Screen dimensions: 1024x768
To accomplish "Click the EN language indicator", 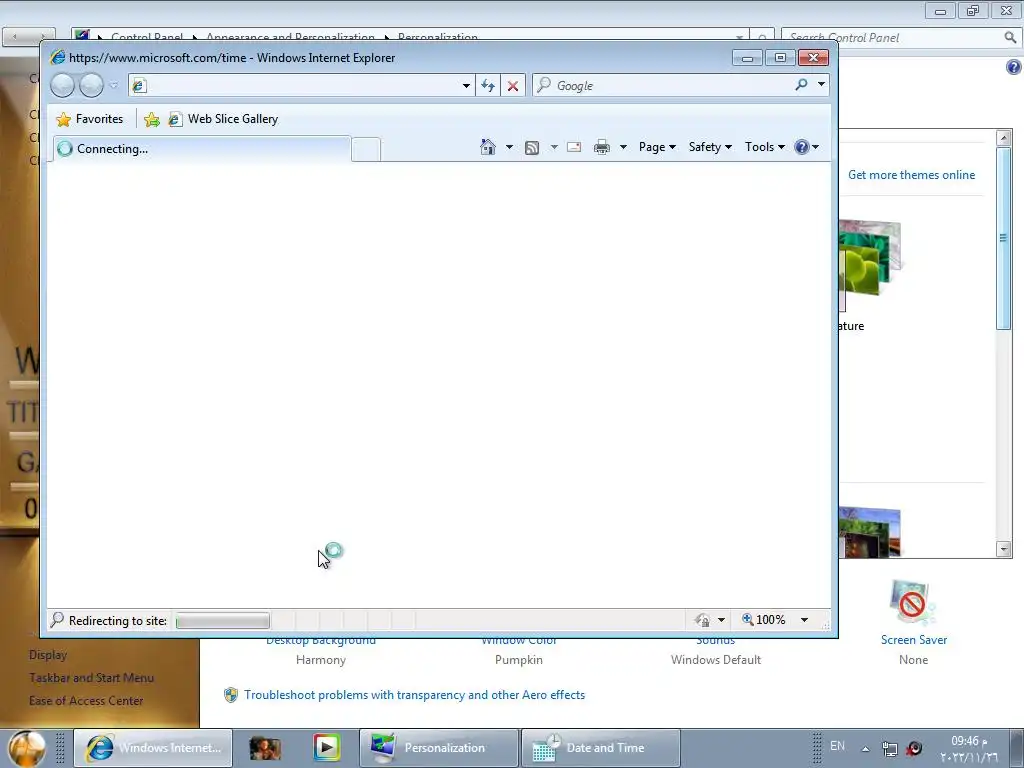I will 837,746.
